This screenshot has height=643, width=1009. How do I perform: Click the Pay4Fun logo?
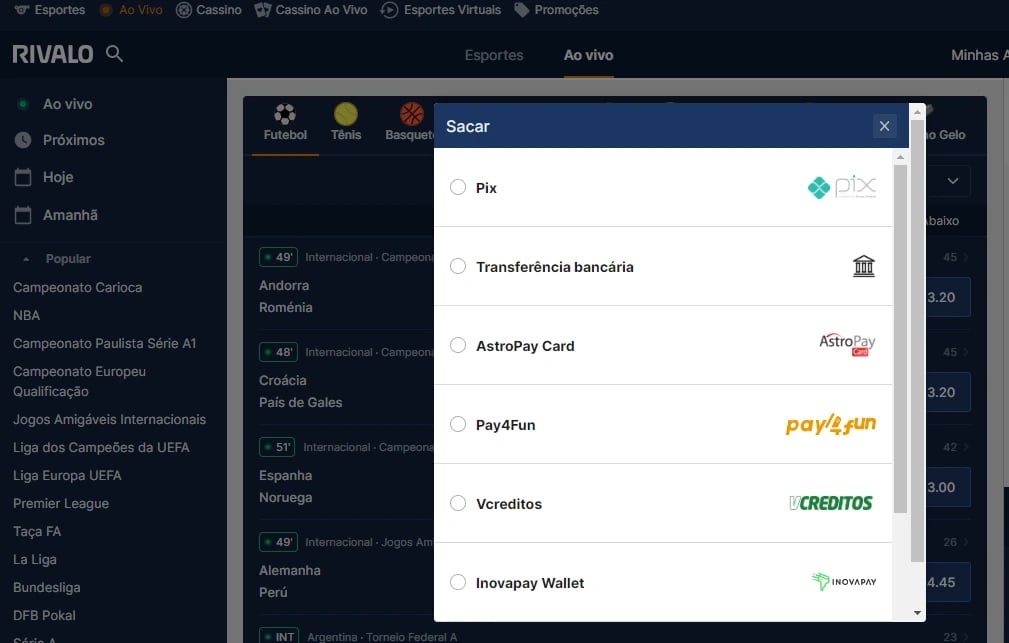click(x=831, y=424)
